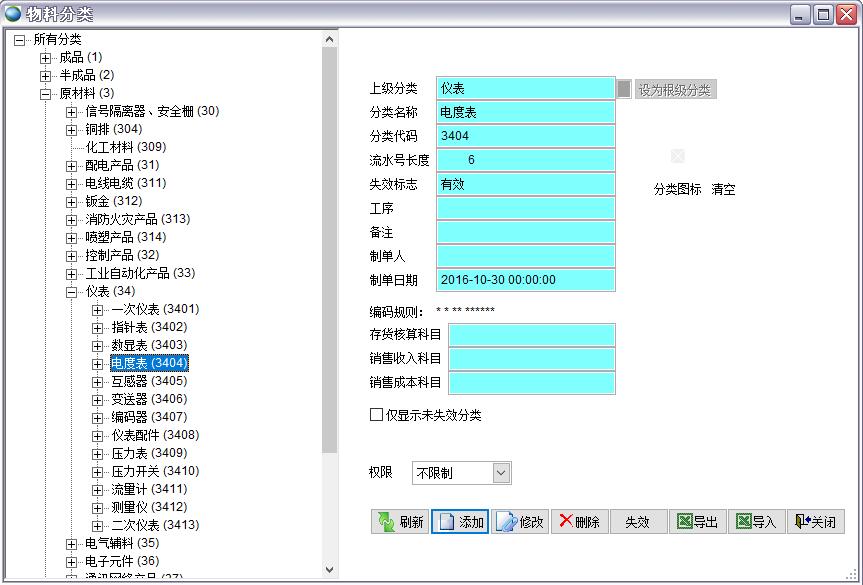
Task: Expand the 电气辅料 (35) node
Action: (72, 544)
